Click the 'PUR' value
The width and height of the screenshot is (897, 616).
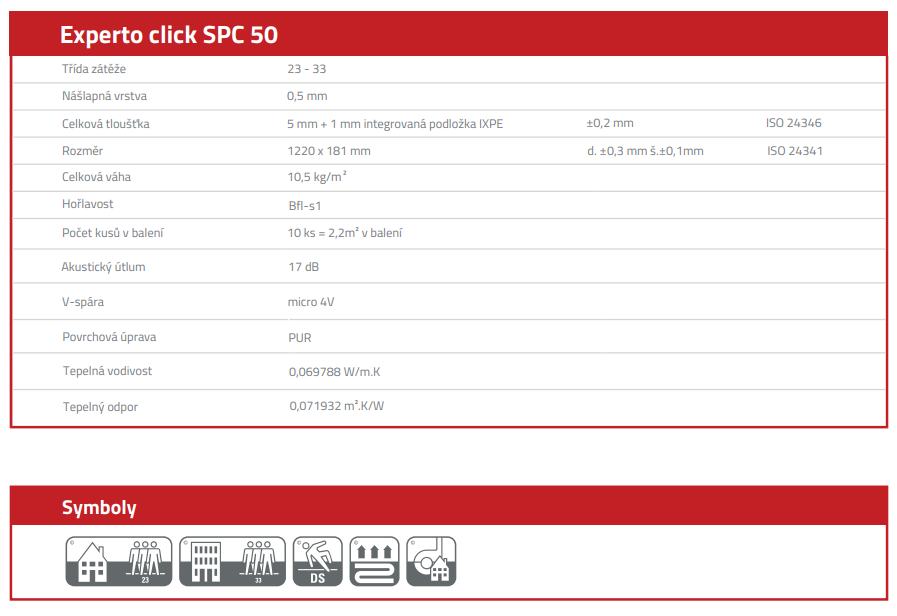pos(300,338)
